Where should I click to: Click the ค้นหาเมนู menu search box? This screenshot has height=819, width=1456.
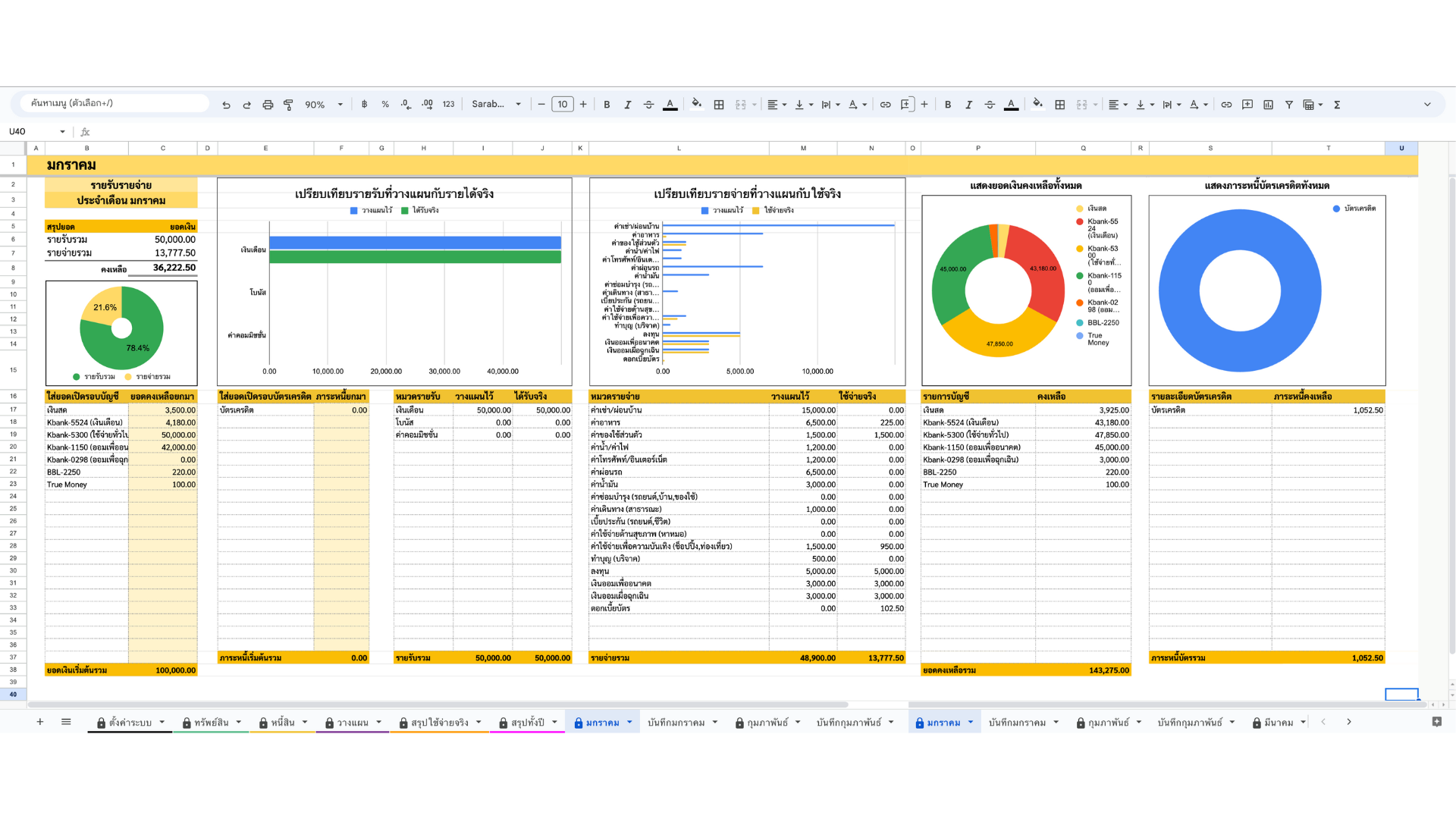pos(114,103)
